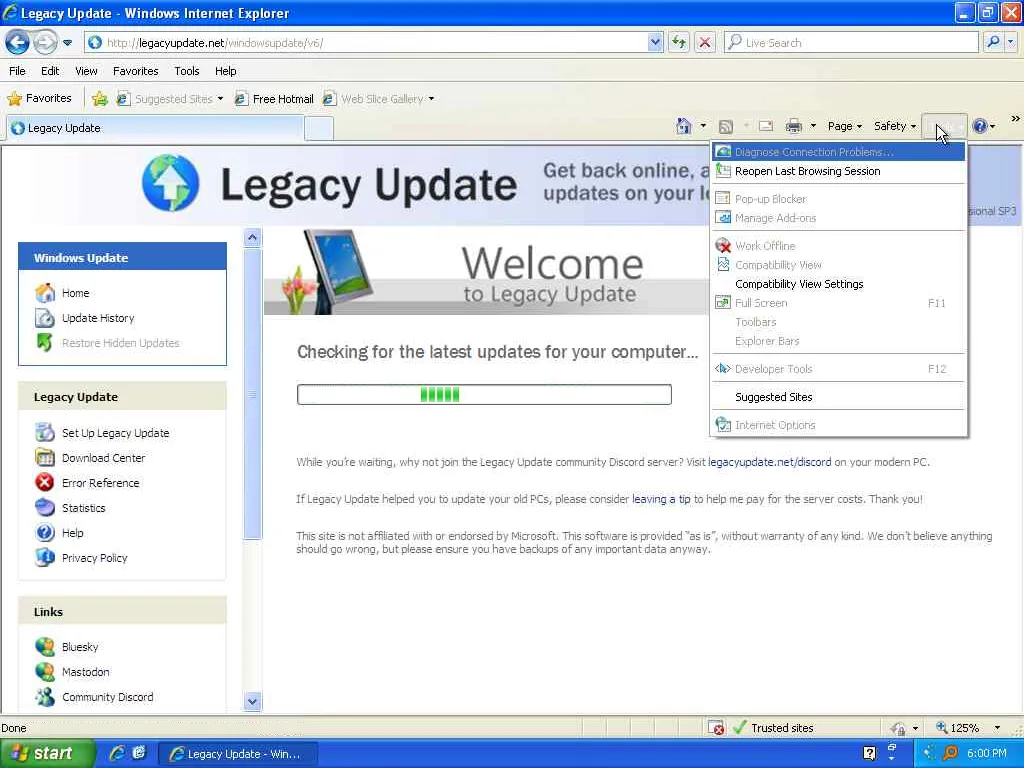Toggle Compatibility View menu item
Image resolution: width=1024 pixels, height=768 pixels.
coord(839,265)
